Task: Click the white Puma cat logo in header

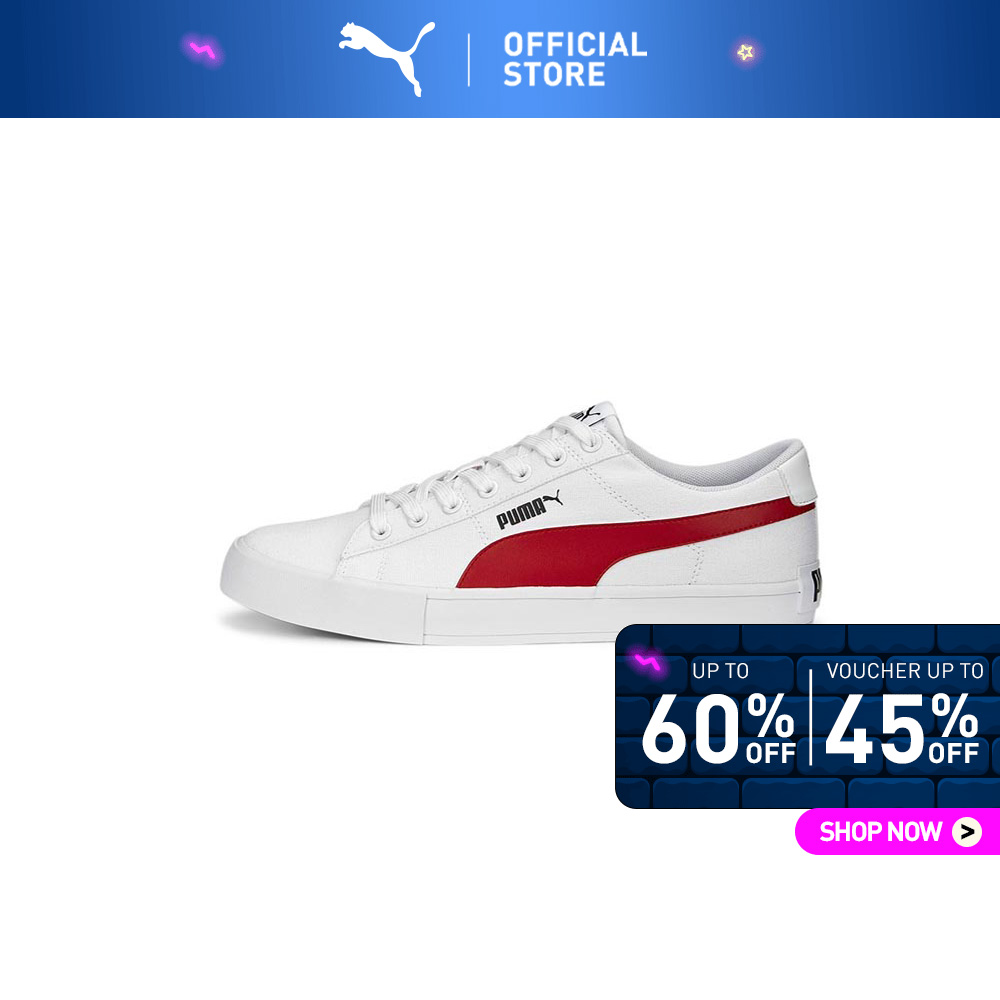Action: [x=386, y=58]
